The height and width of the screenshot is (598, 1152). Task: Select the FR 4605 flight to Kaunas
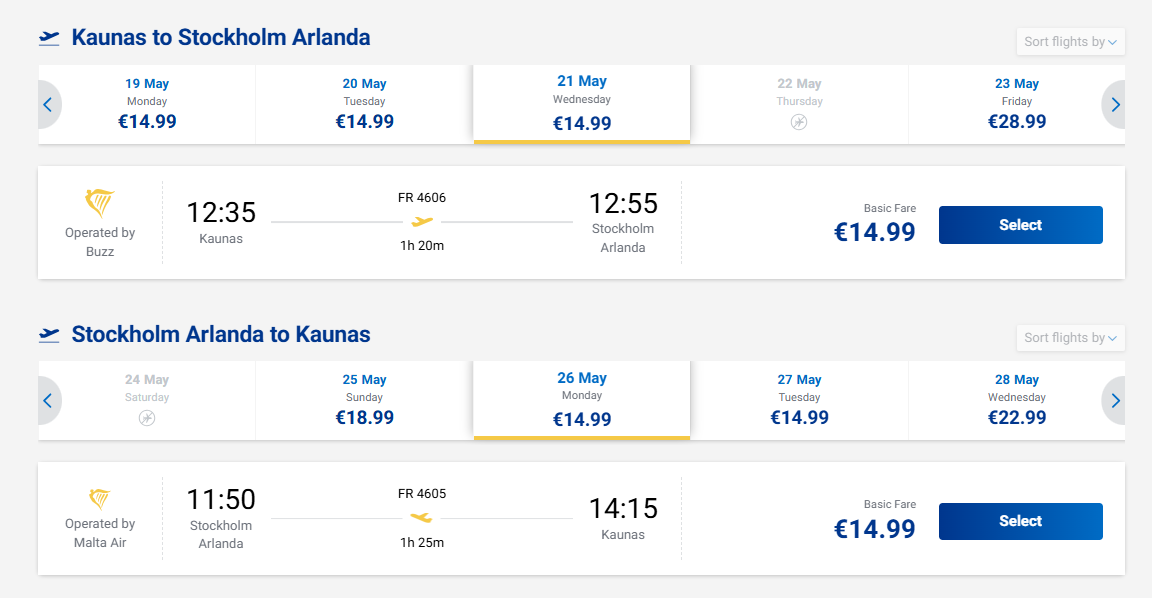1020,521
